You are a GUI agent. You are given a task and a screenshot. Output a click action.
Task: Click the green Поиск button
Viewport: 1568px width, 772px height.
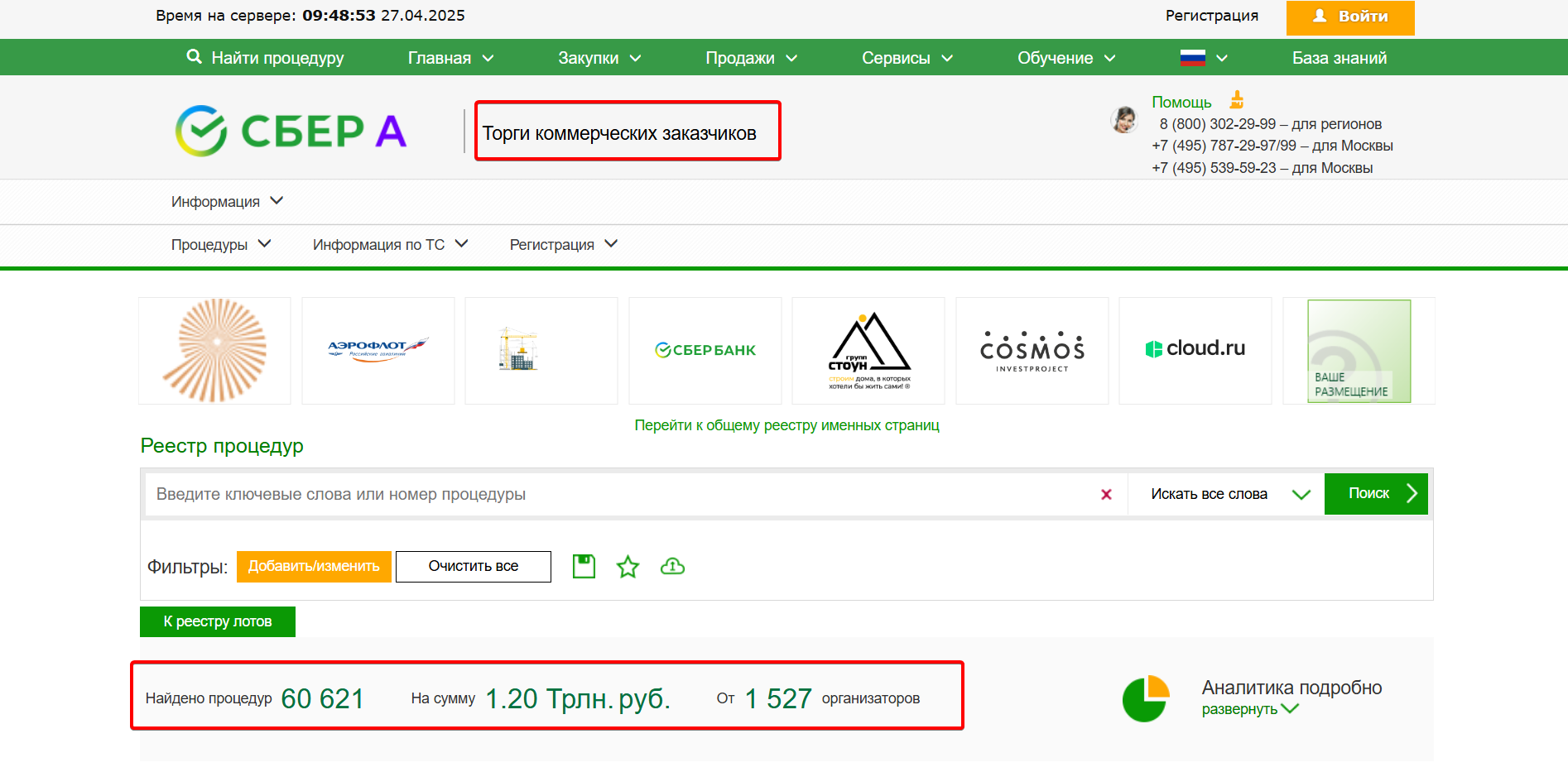click(1376, 494)
